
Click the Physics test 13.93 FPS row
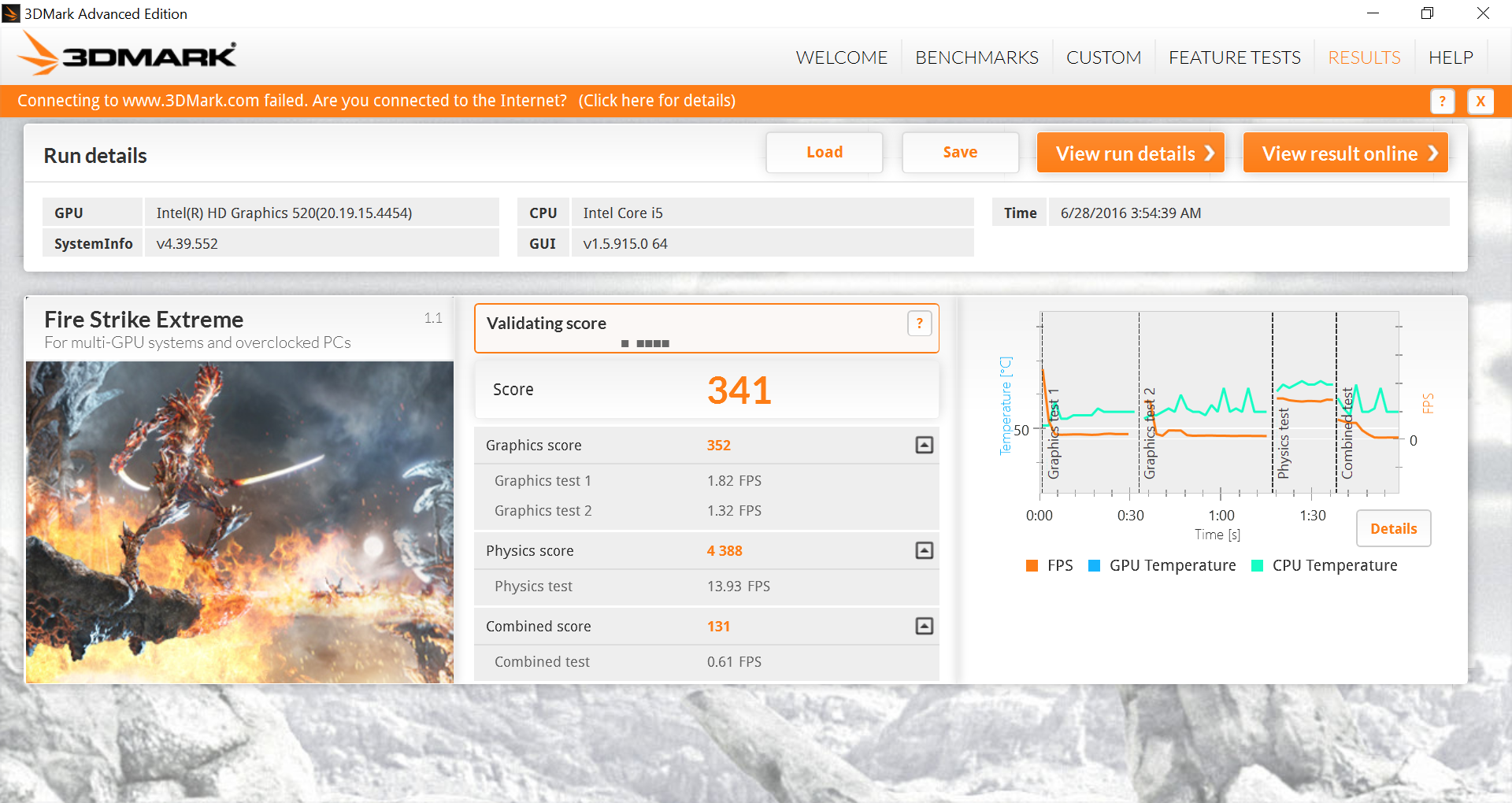coord(706,586)
